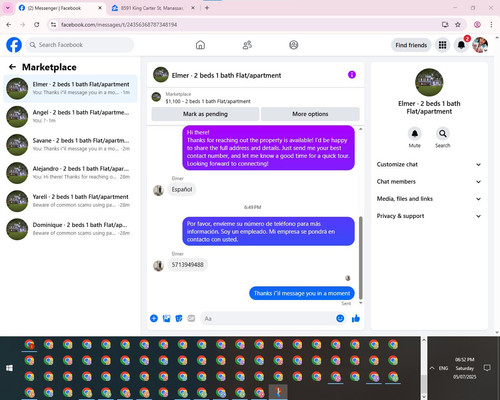The width and height of the screenshot is (500, 400).
Task: Click the browser address bar URL
Action: [x=119, y=25]
